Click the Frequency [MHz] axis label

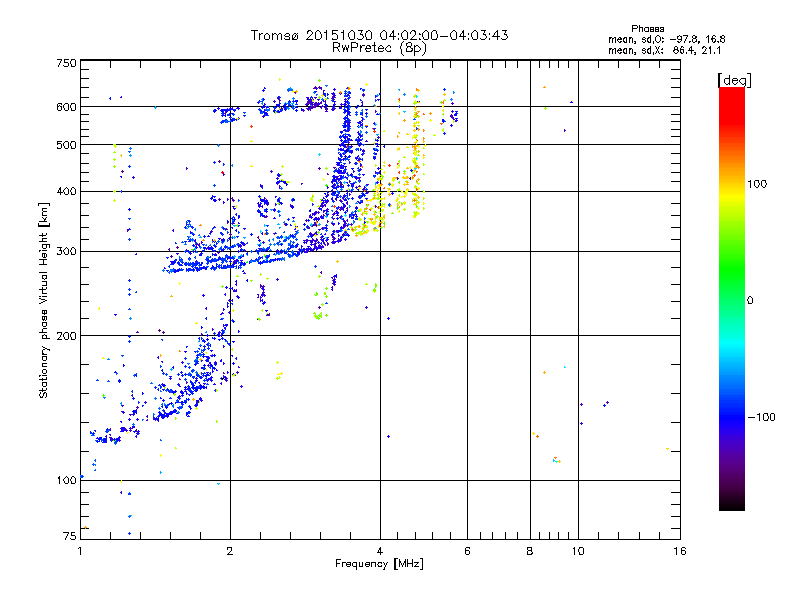379,564
